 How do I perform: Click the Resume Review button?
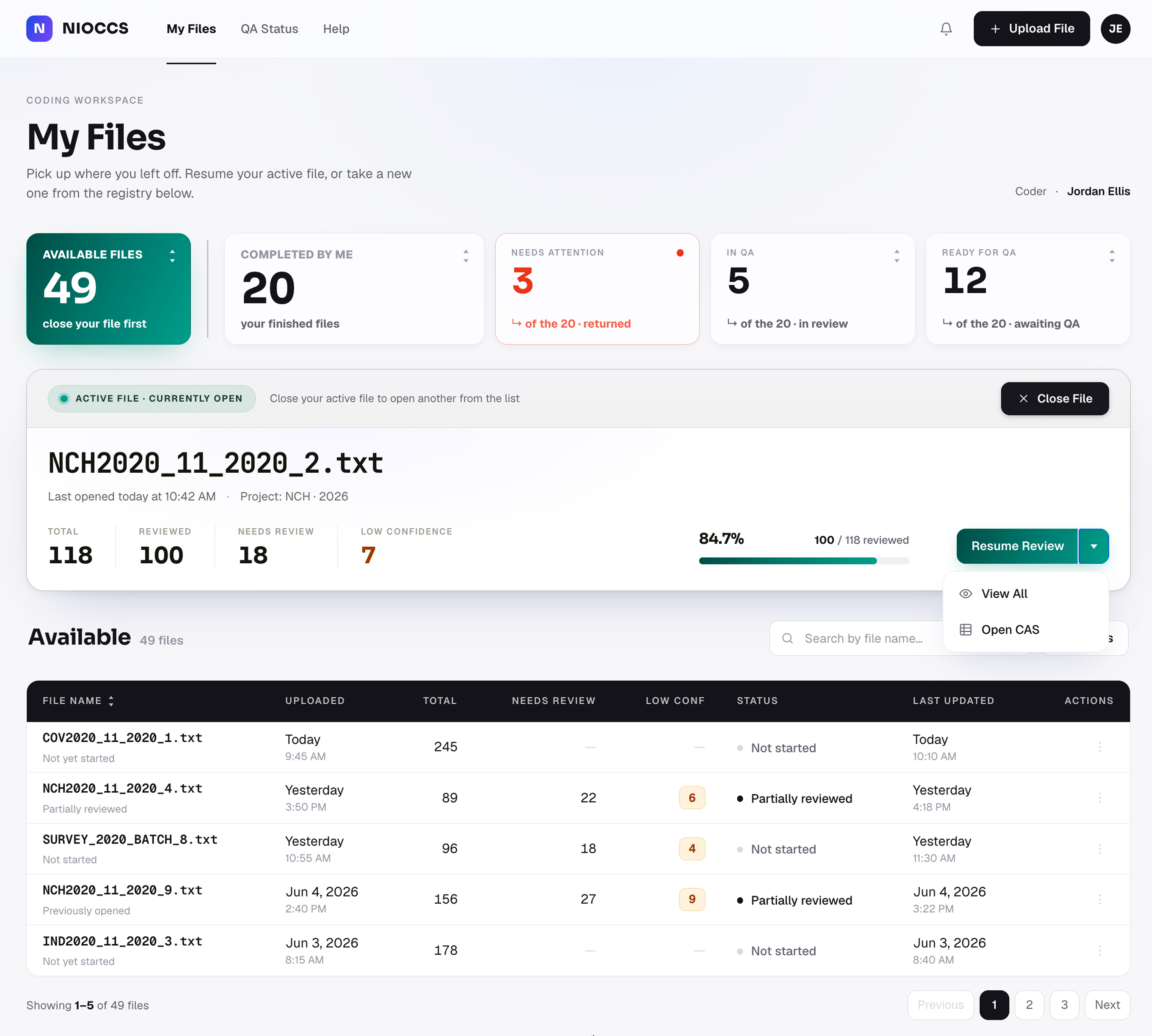pos(1017,546)
